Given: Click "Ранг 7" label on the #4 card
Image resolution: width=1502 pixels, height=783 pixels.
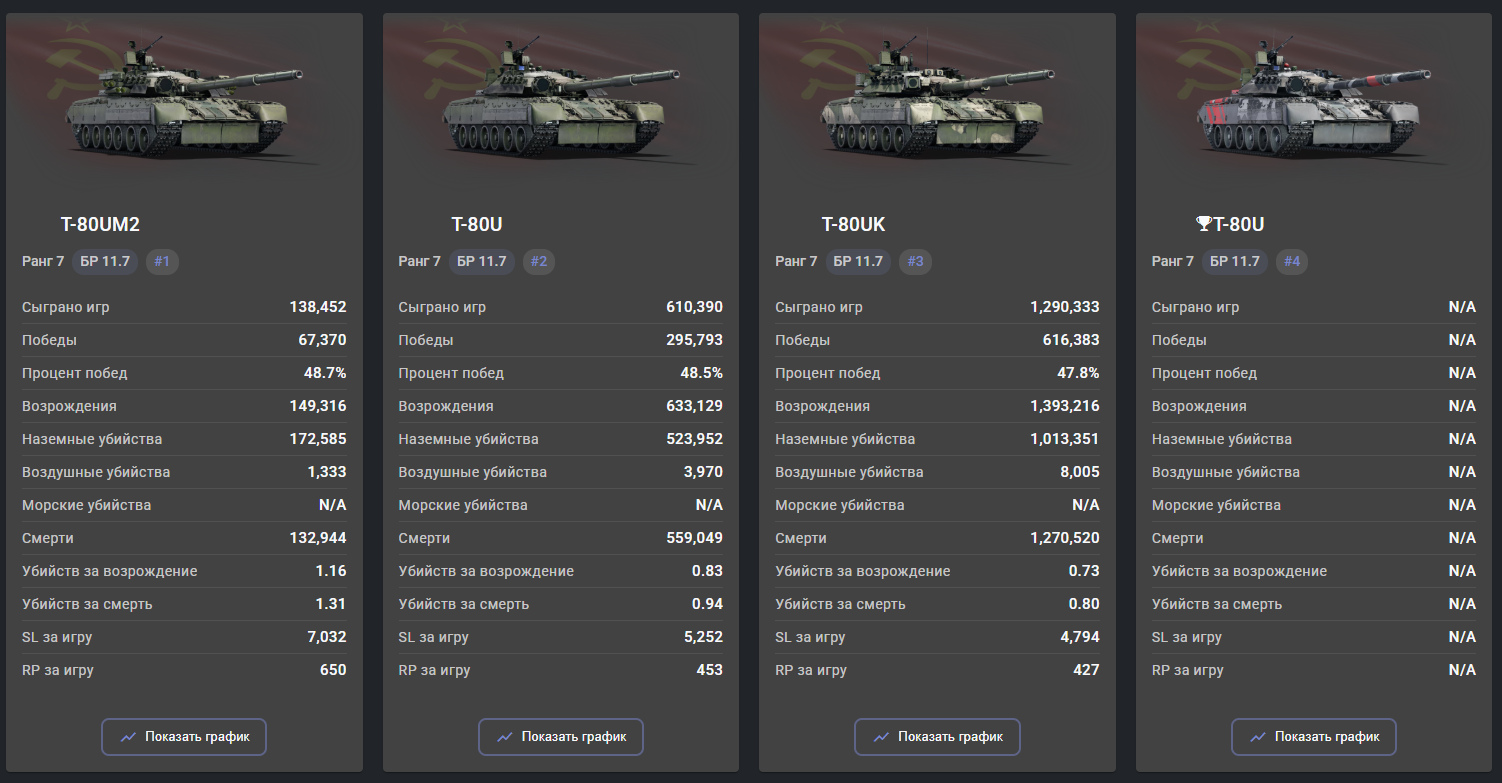Looking at the screenshot, I should 1172,262.
